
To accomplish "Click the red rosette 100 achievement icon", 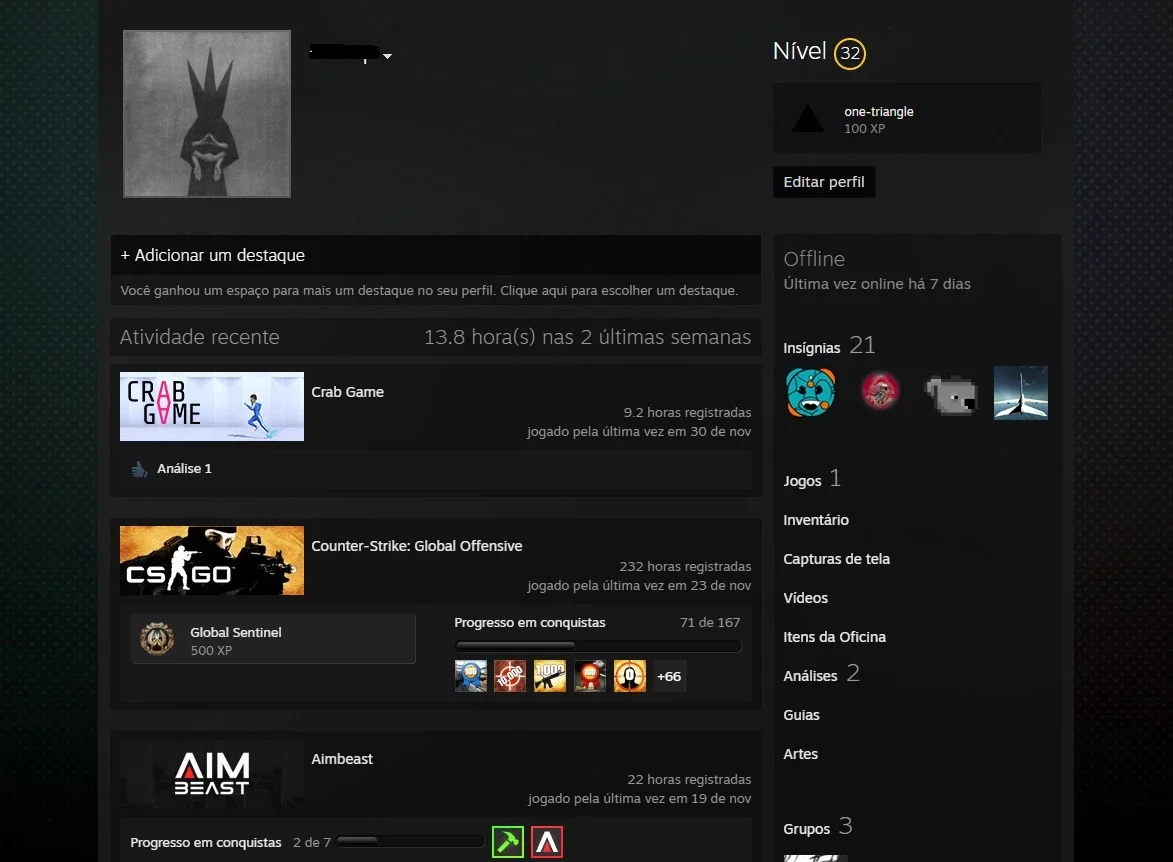I will [589, 676].
